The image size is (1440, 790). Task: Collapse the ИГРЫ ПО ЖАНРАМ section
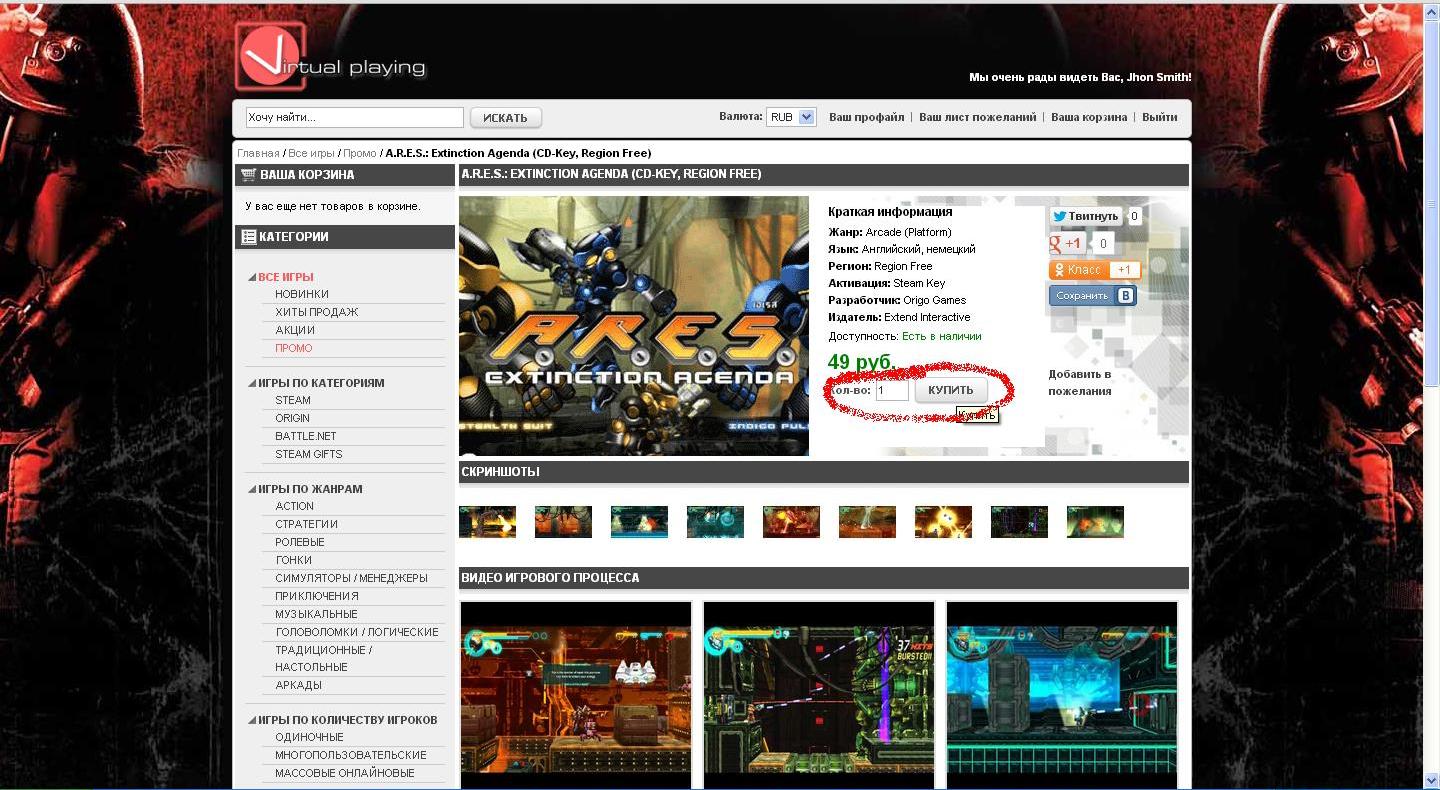tap(252, 489)
